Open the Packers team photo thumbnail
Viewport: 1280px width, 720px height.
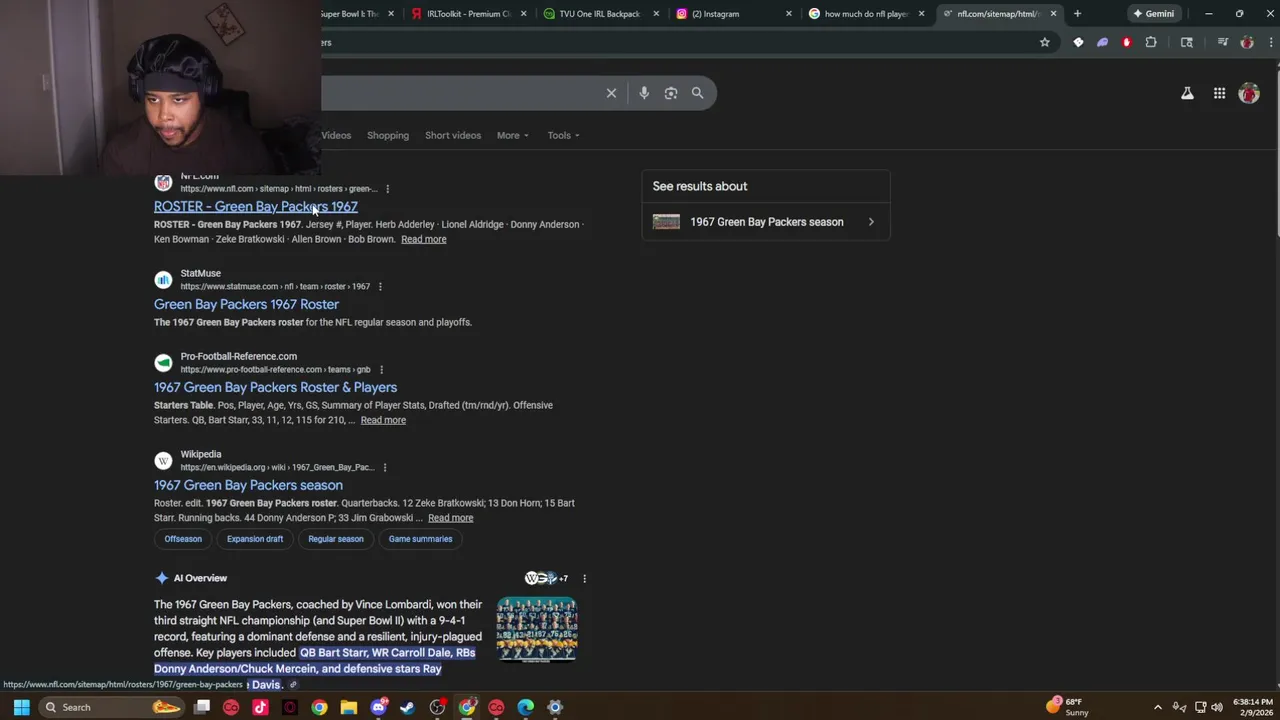click(x=537, y=629)
